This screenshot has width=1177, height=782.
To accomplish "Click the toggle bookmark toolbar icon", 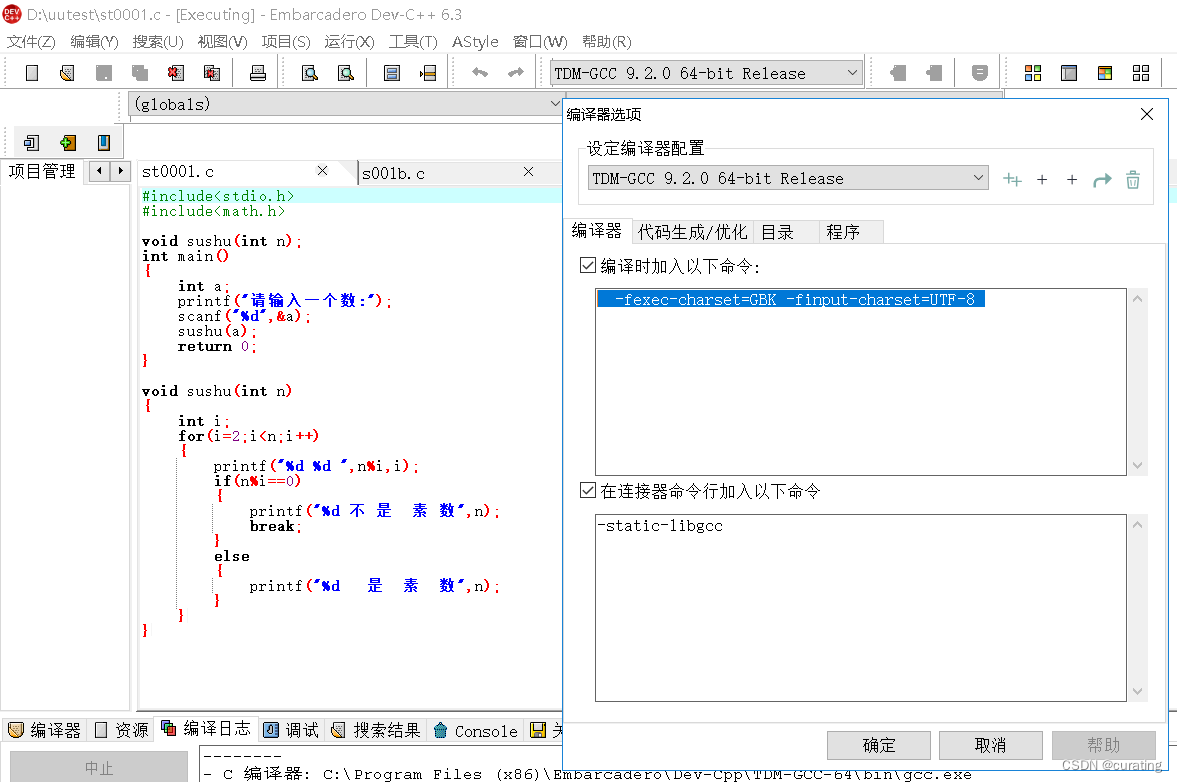I will point(392,73).
